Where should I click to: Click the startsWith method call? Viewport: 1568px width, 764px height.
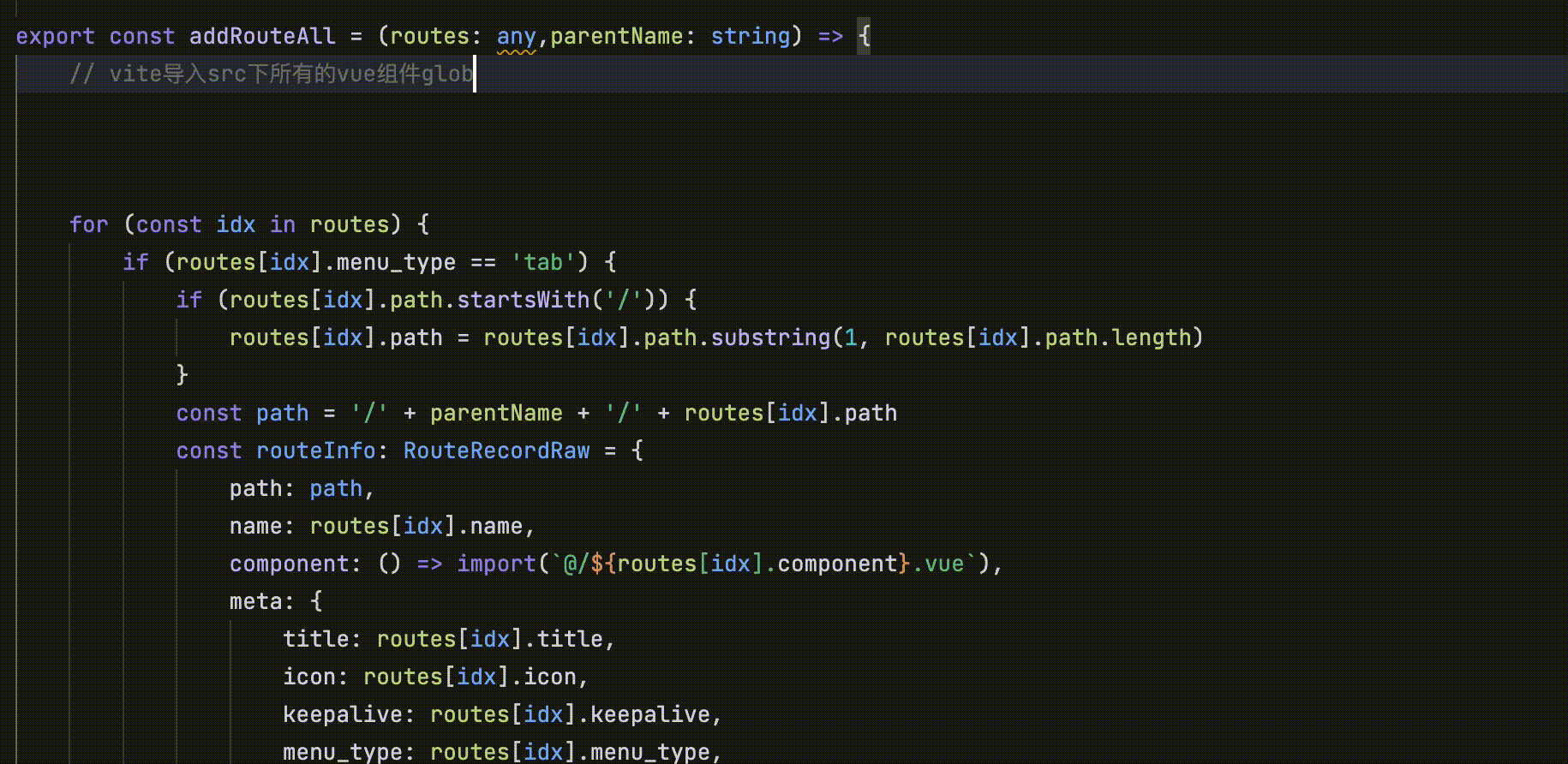tap(524, 300)
